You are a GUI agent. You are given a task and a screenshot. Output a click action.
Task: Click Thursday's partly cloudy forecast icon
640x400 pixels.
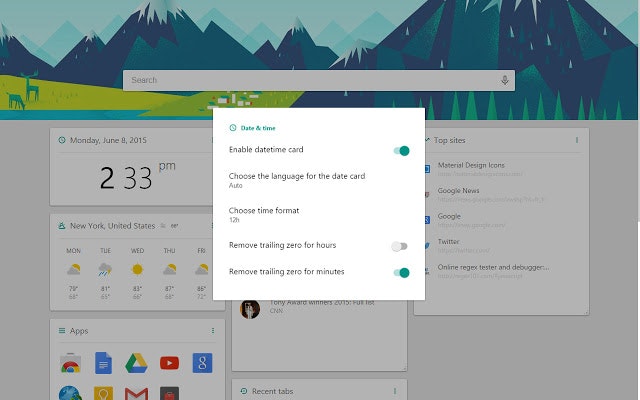(169, 269)
